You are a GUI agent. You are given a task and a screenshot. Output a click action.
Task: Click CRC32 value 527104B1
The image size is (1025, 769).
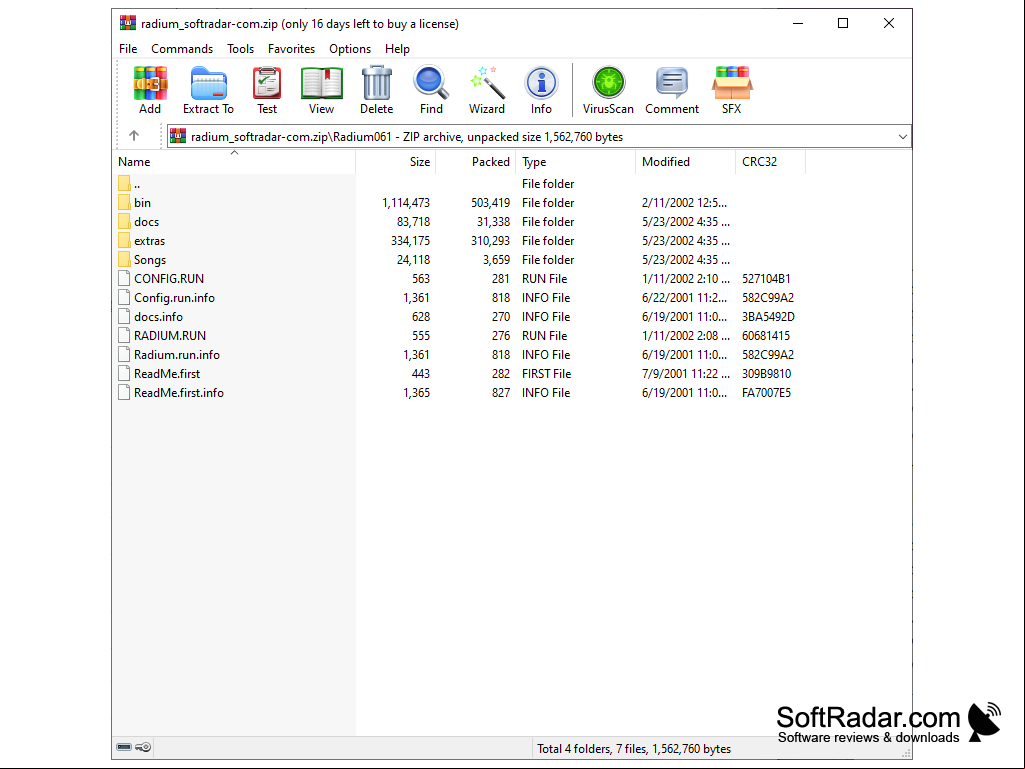coord(766,279)
